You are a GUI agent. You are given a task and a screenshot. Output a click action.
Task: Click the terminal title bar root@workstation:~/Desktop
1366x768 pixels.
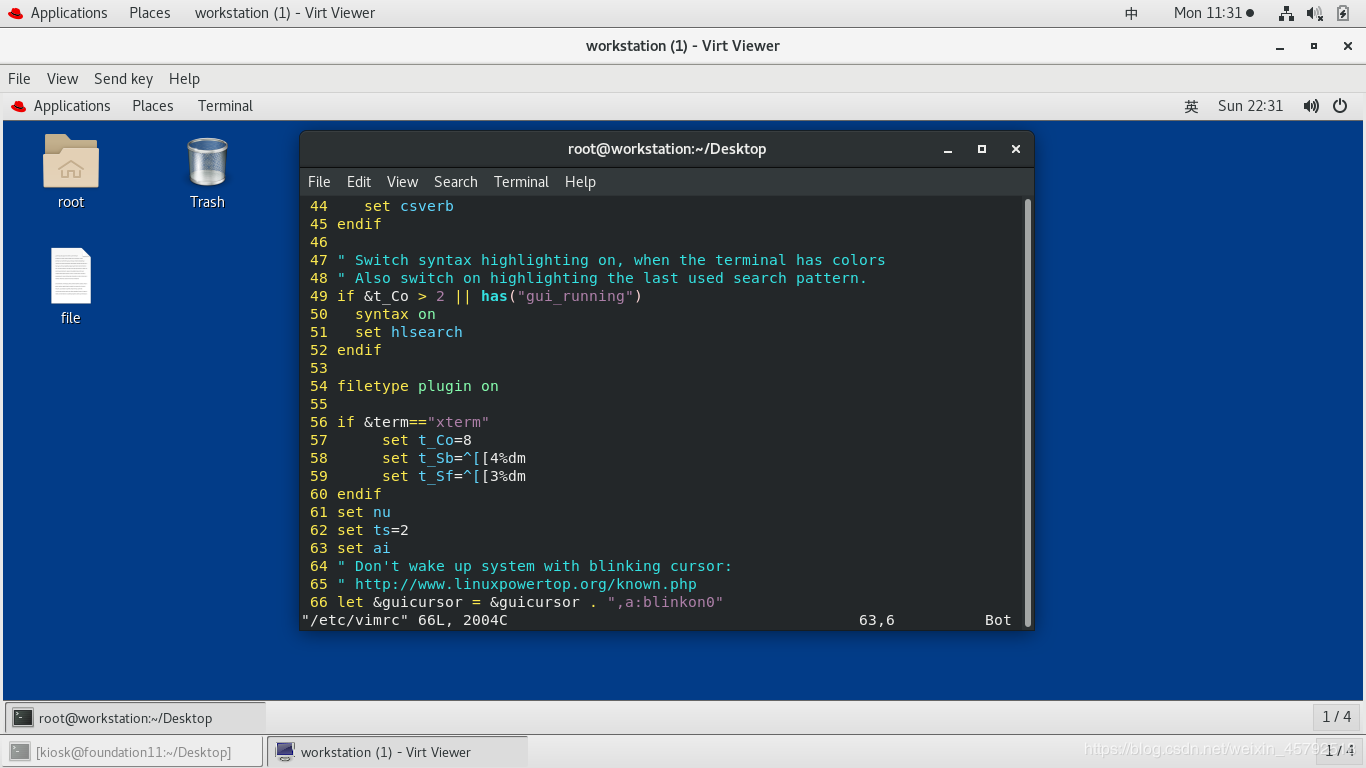(x=667, y=149)
